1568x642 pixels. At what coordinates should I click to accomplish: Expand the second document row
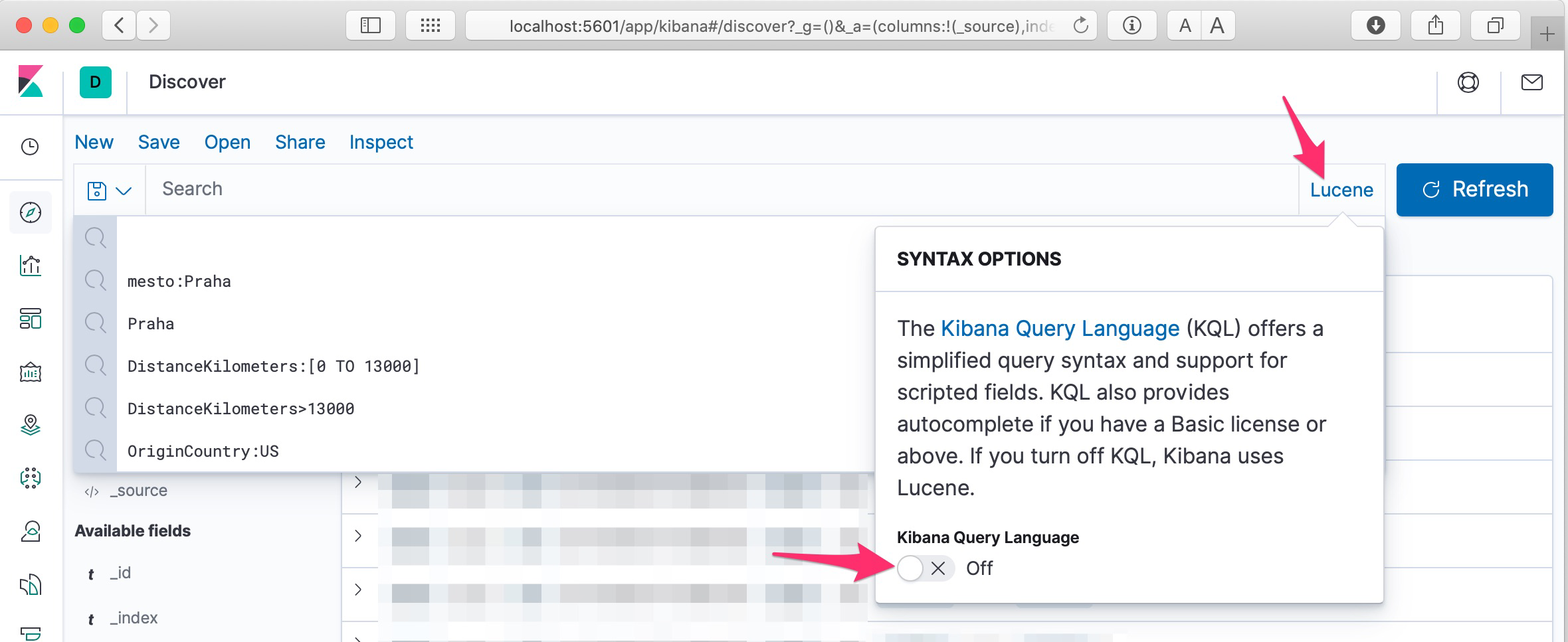(x=358, y=536)
